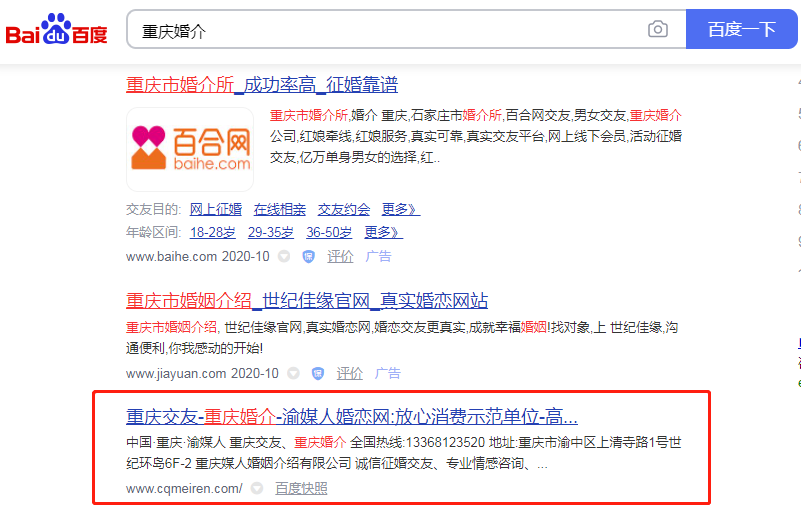Select age range 36-50岁

(x=329, y=232)
